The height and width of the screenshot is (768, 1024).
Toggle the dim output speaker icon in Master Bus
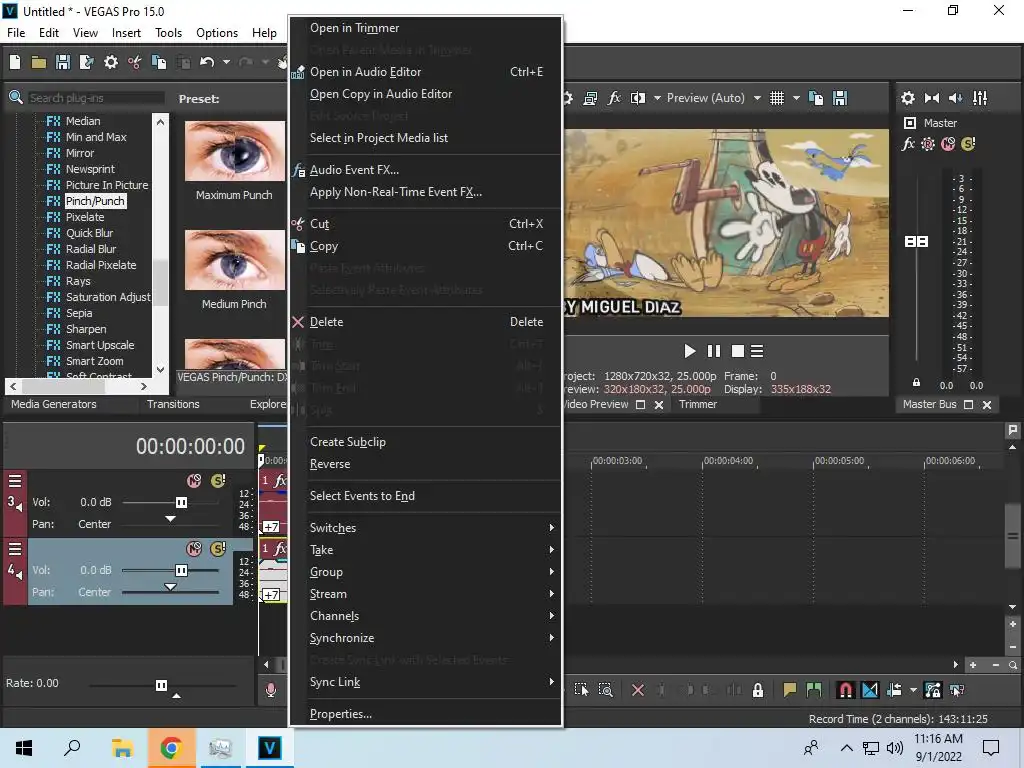coord(955,98)
